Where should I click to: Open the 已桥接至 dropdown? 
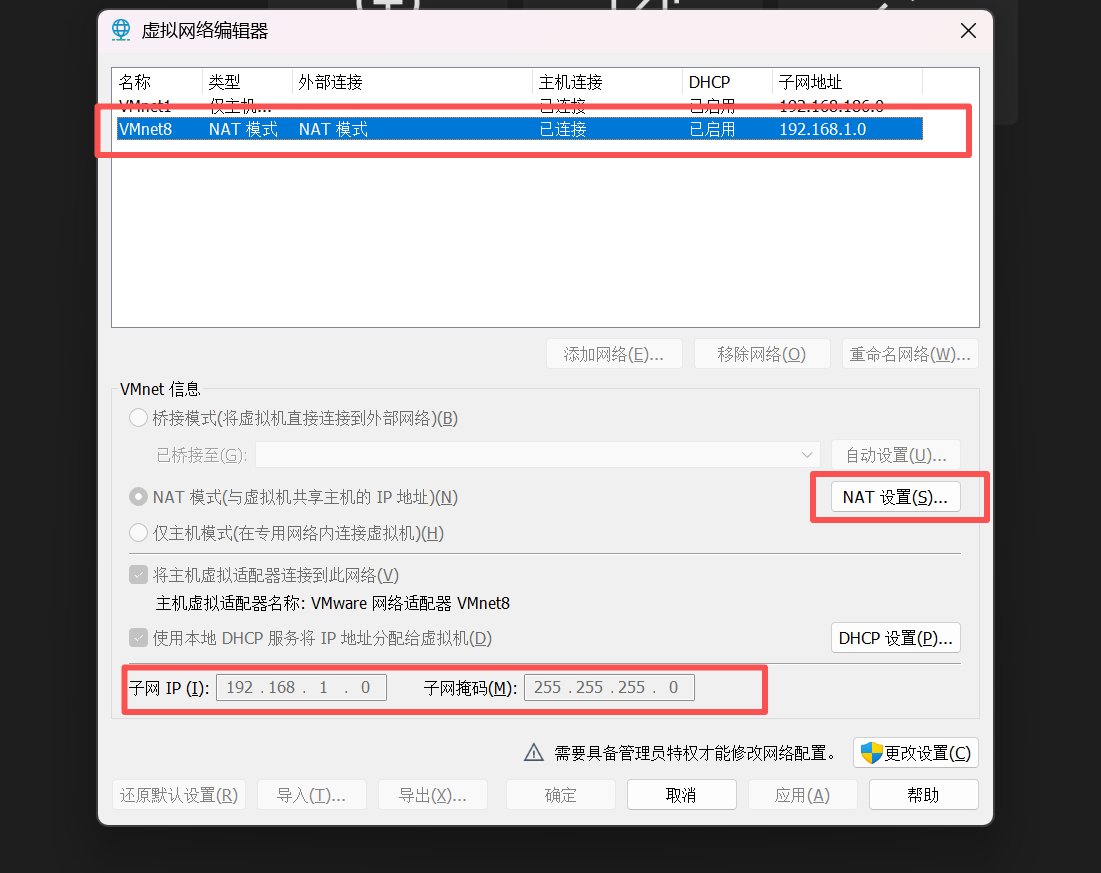pyautogui.click(x=538, y=455)
